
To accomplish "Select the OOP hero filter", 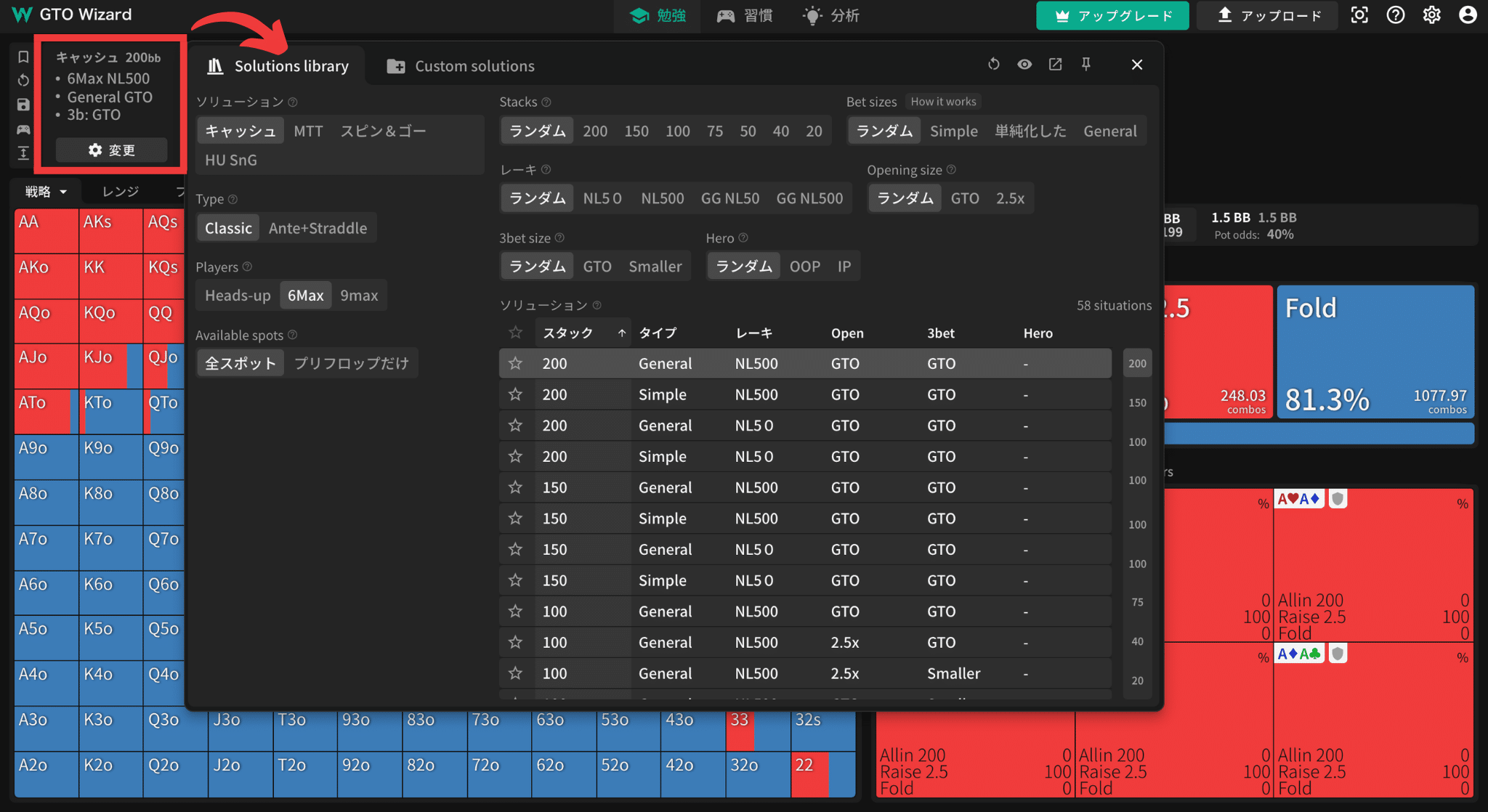I will coord(805,267).
